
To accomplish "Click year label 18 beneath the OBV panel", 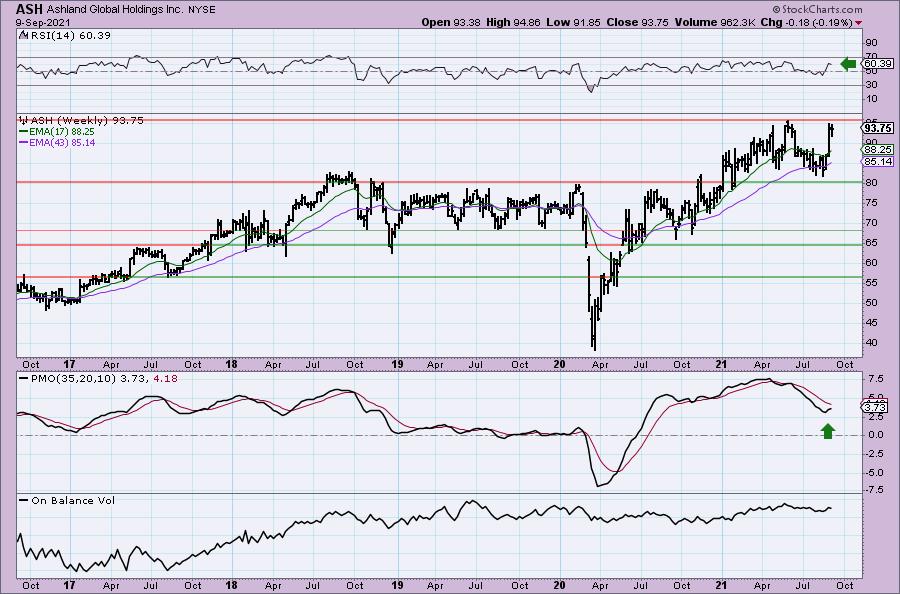I will (x=231, y=585).
